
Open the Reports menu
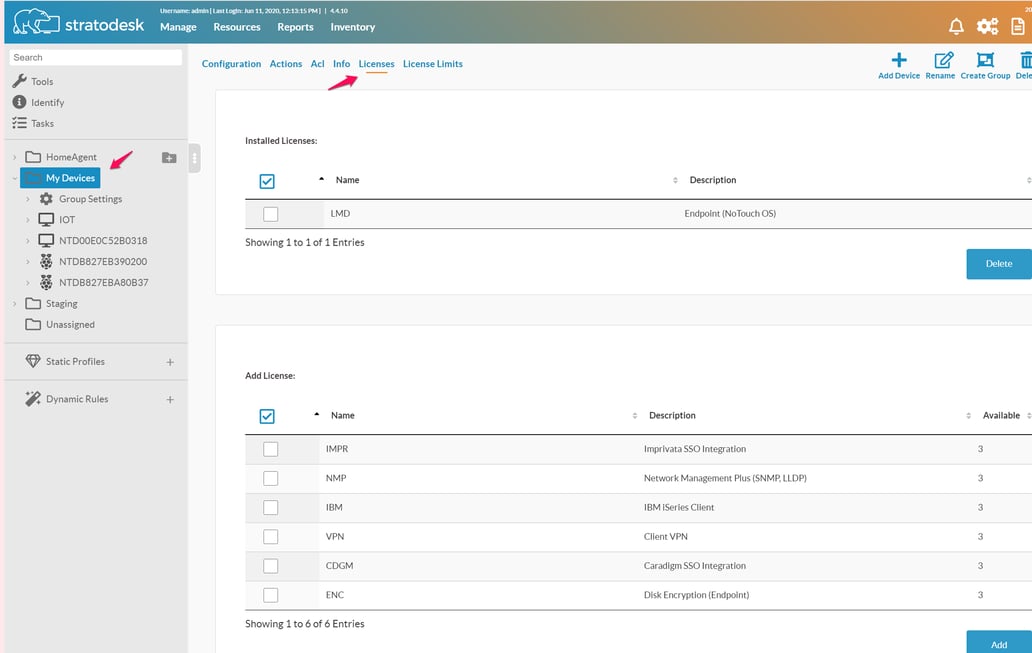point(295,27)
